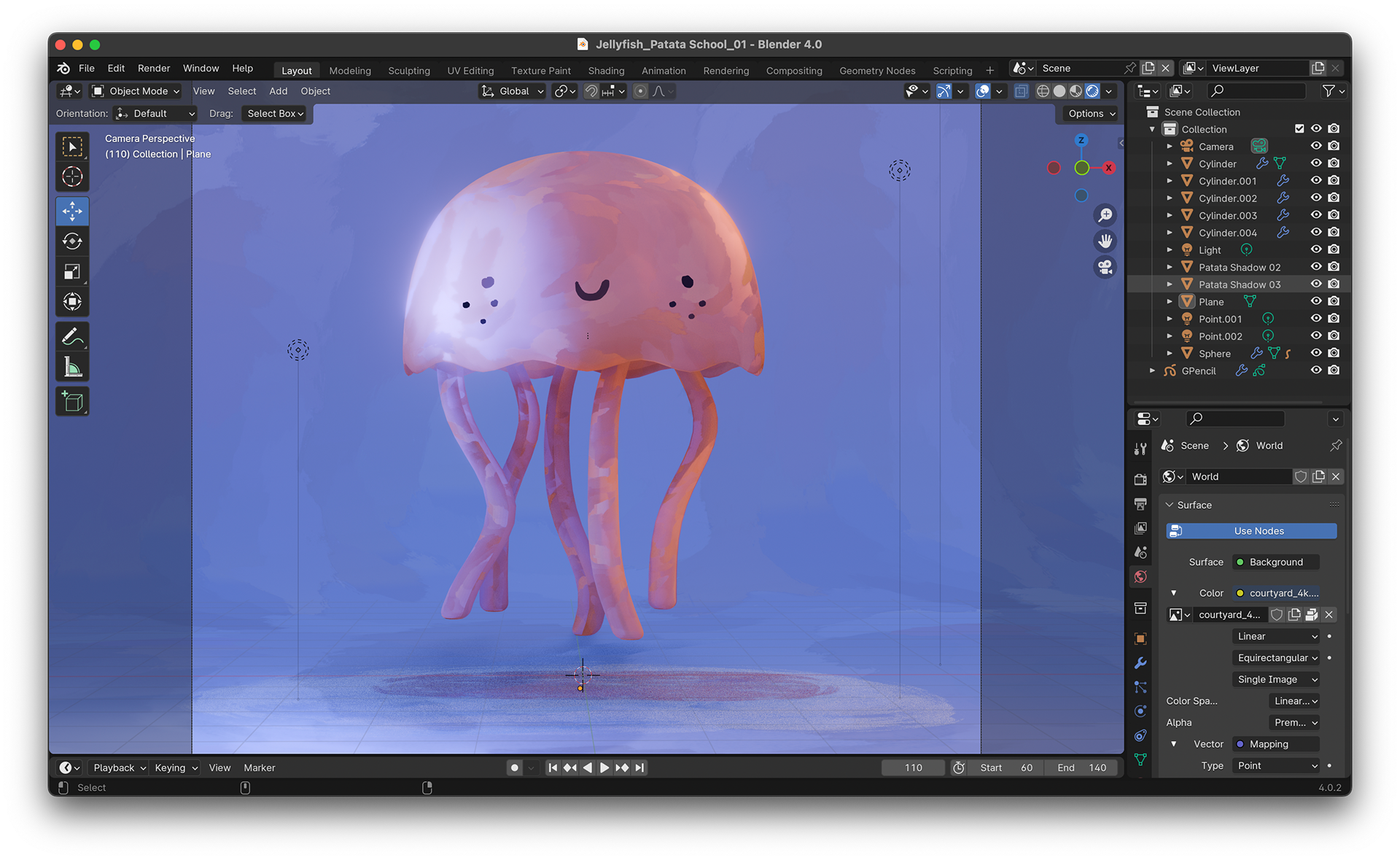This screenshot has height=860, width=1400.
Task: Open the Physics properties tab
Action: 1140,711
